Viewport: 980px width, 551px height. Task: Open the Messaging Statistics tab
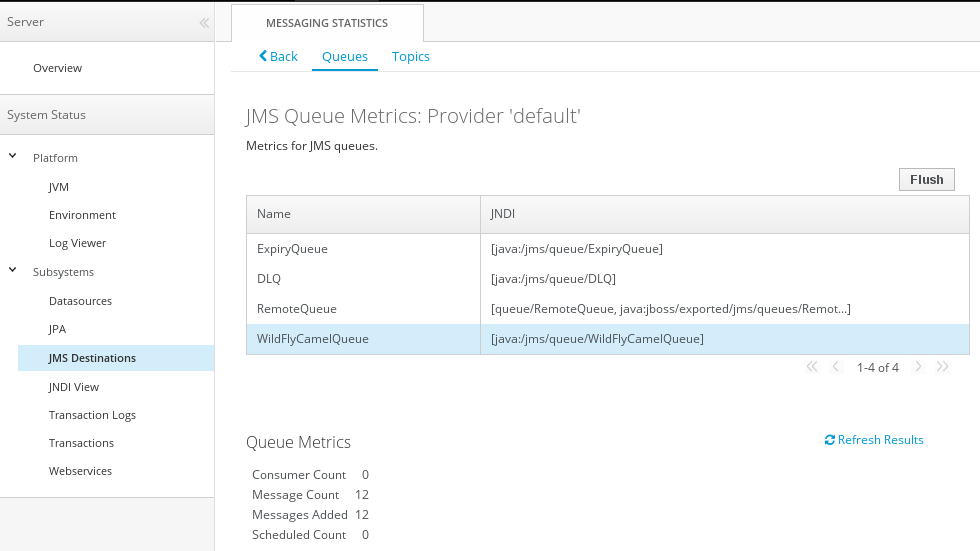pos(327,23)
